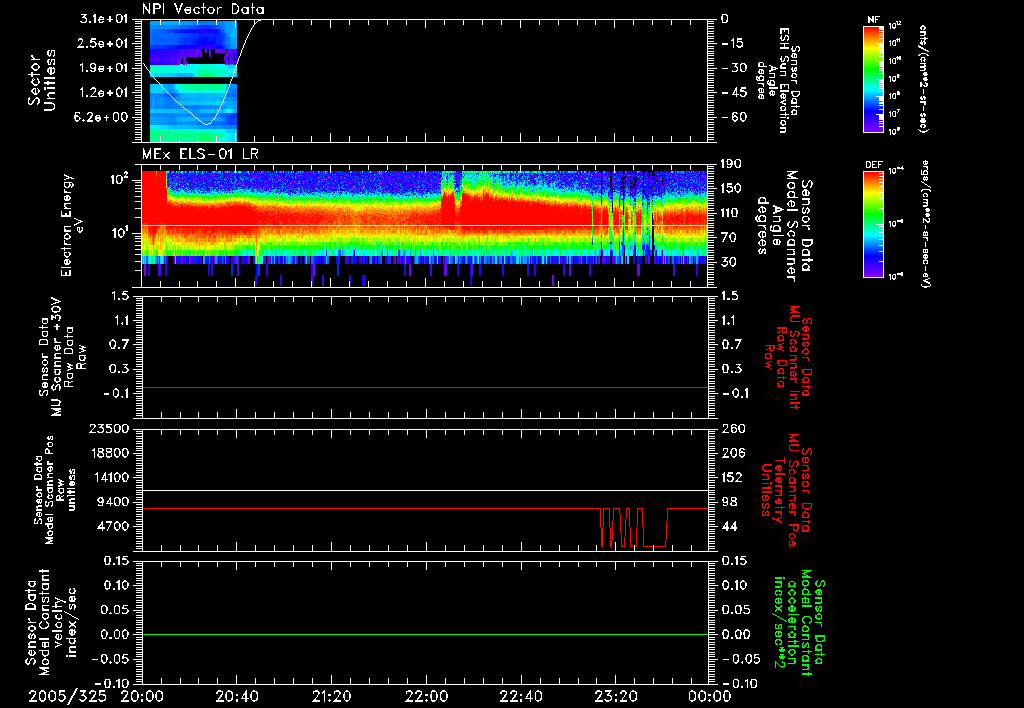
Task: Click the 23500 scanner position axis value
Action: pos(108,428)
